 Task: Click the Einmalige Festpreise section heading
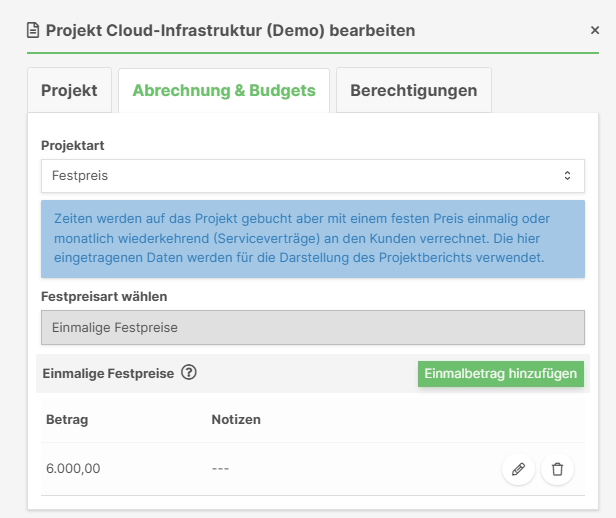tap(108, 373)
